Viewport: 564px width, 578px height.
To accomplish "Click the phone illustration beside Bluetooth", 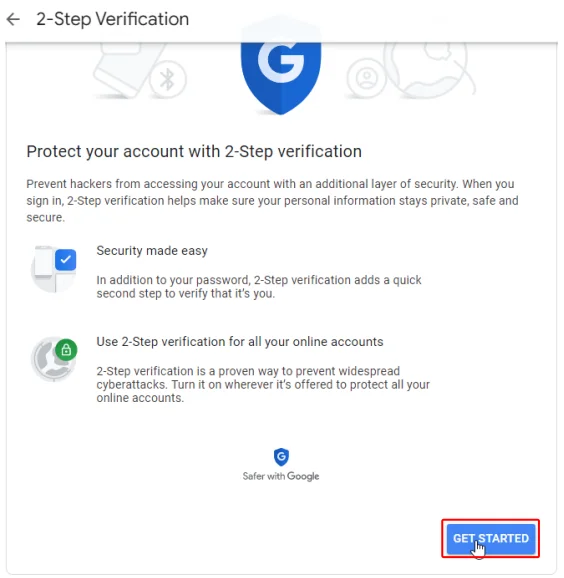I will tap(125, 69).
